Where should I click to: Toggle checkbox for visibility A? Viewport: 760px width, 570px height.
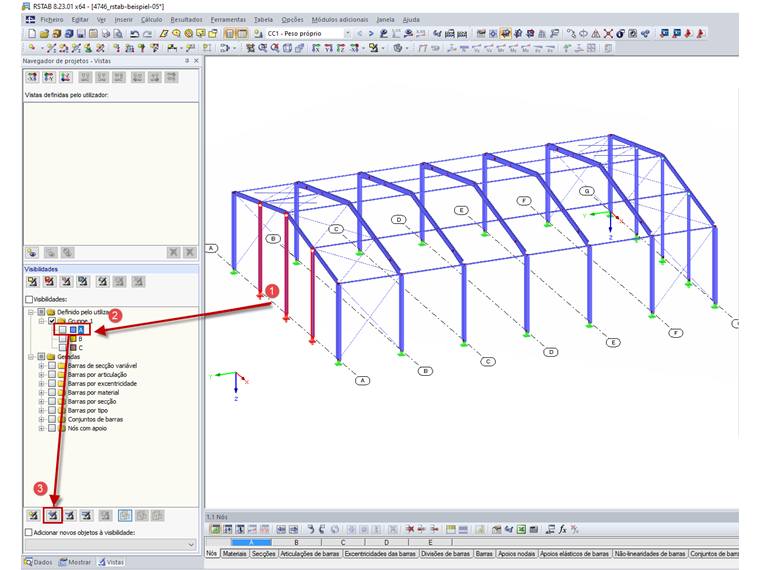click(63, 330)
